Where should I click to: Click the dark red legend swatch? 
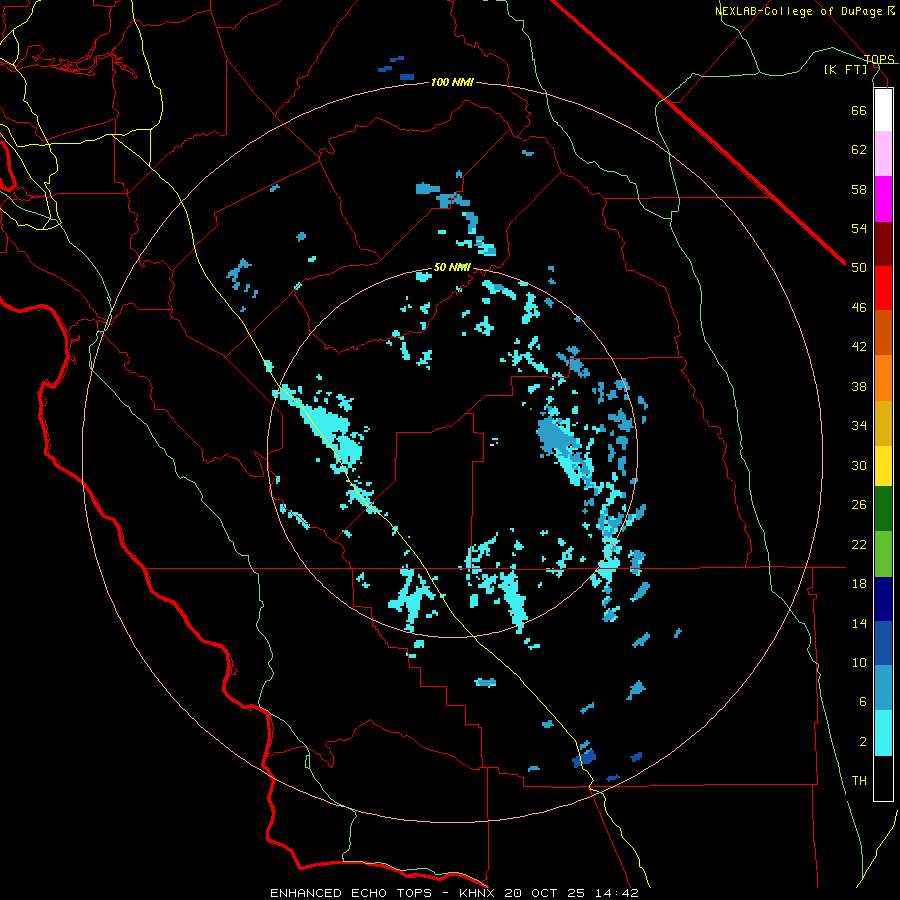[883, 244]
